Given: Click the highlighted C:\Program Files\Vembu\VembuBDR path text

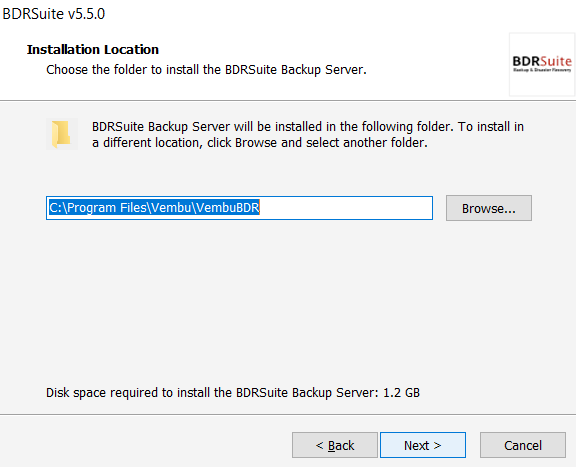Looking at the screenshot, I should pyautogui.click(x=154, y=208).
